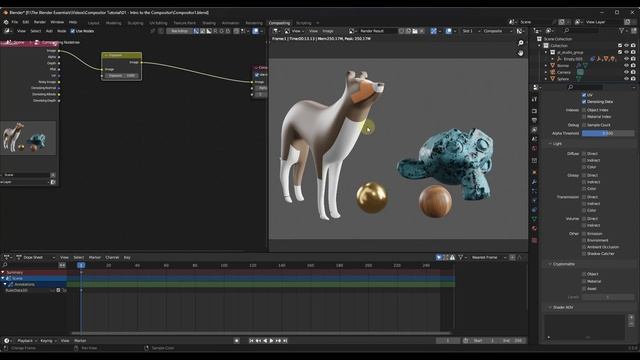Screen dimensions: 640x360
Task: Open the Composite layer dropdown
Action: [496, 31]
